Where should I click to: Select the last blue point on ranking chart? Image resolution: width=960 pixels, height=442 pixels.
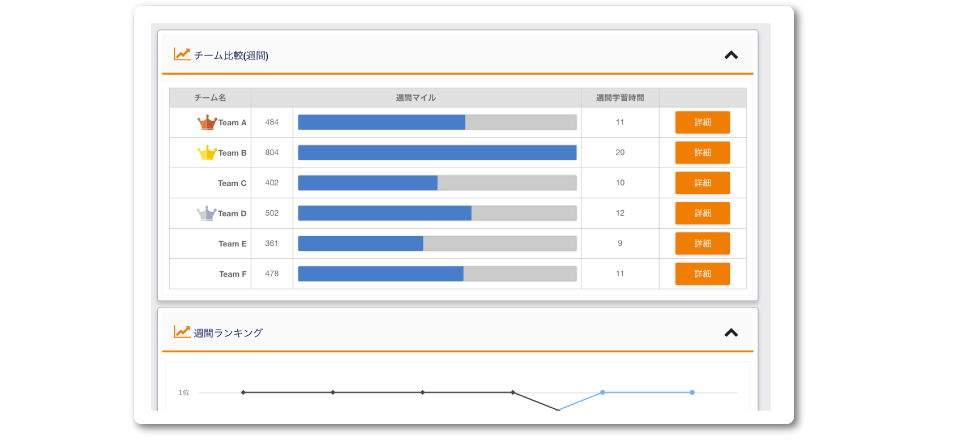pos(692,392)
